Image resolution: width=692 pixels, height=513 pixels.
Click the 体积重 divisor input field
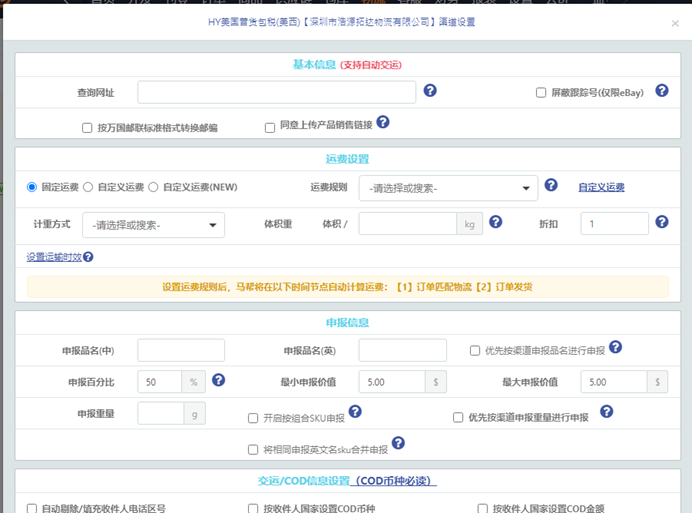coord(407,224)
